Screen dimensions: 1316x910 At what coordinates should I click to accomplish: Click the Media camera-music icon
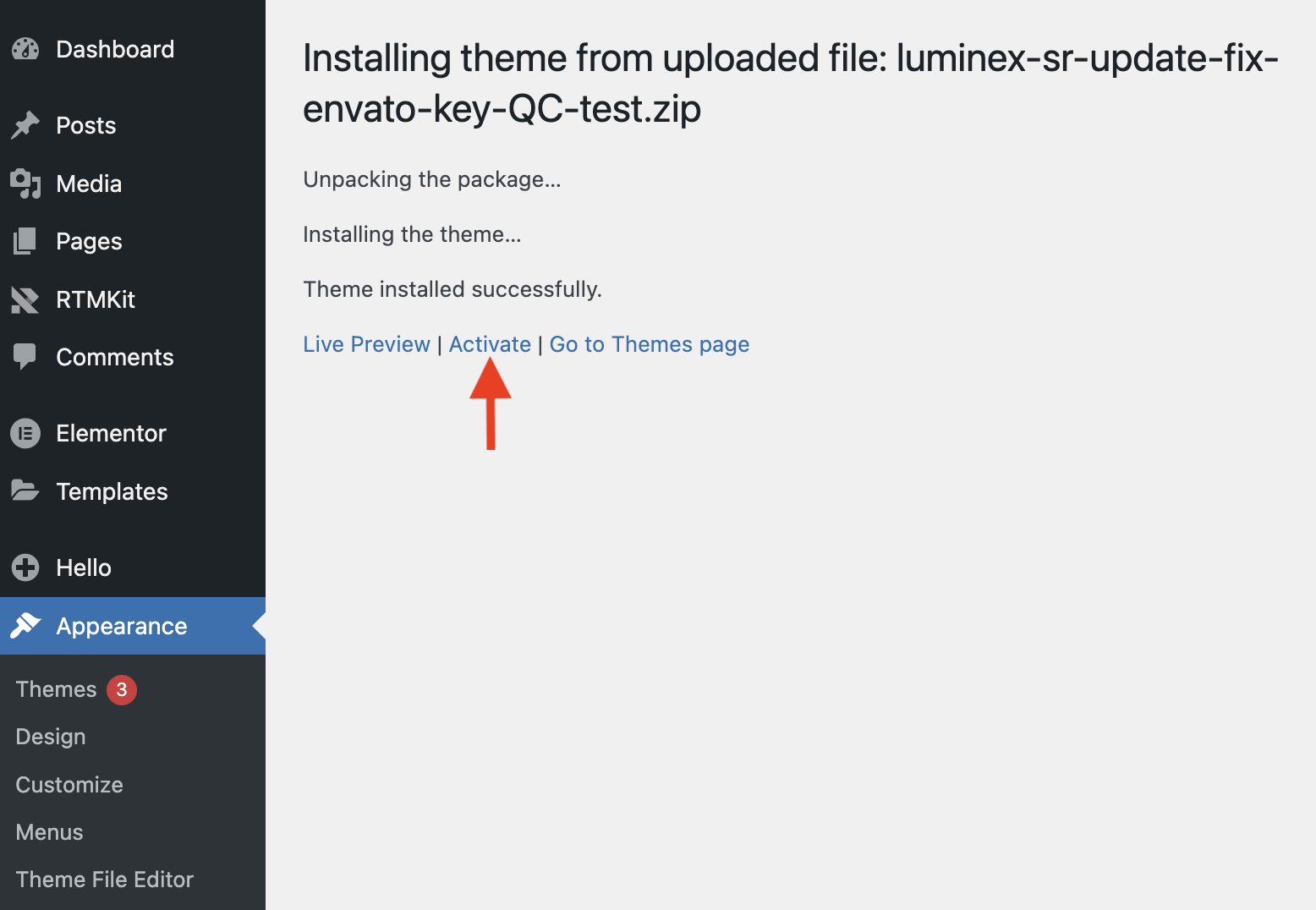[25, 184]
